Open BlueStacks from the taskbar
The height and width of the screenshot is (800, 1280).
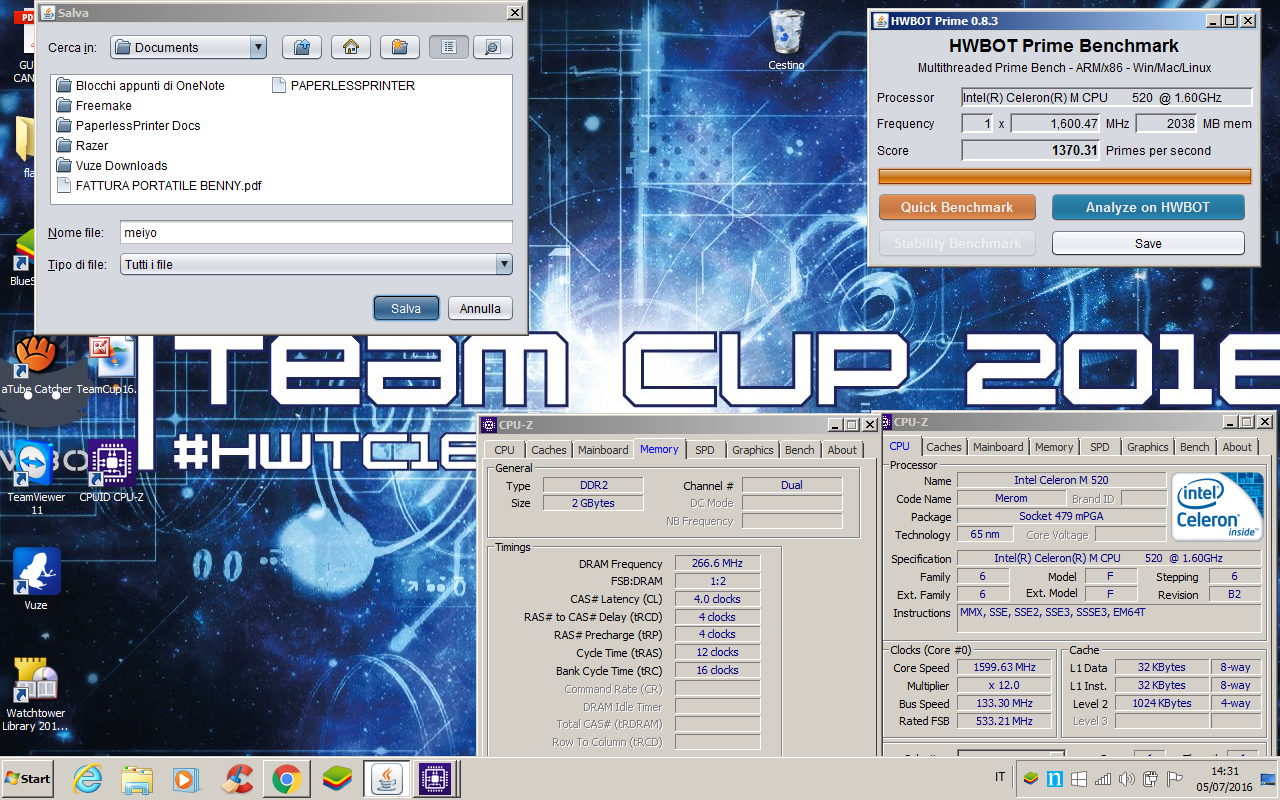(337, 778)
